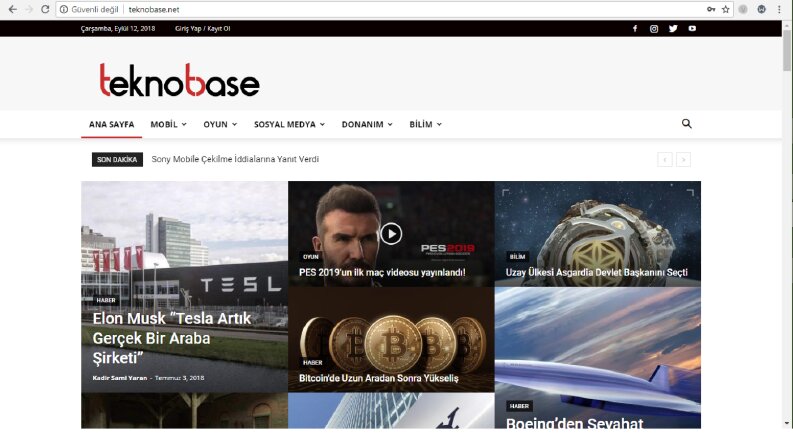793x446 pixels.
Task: Expand the OYUN menu dropdown
Action: (x=220, y=124)
